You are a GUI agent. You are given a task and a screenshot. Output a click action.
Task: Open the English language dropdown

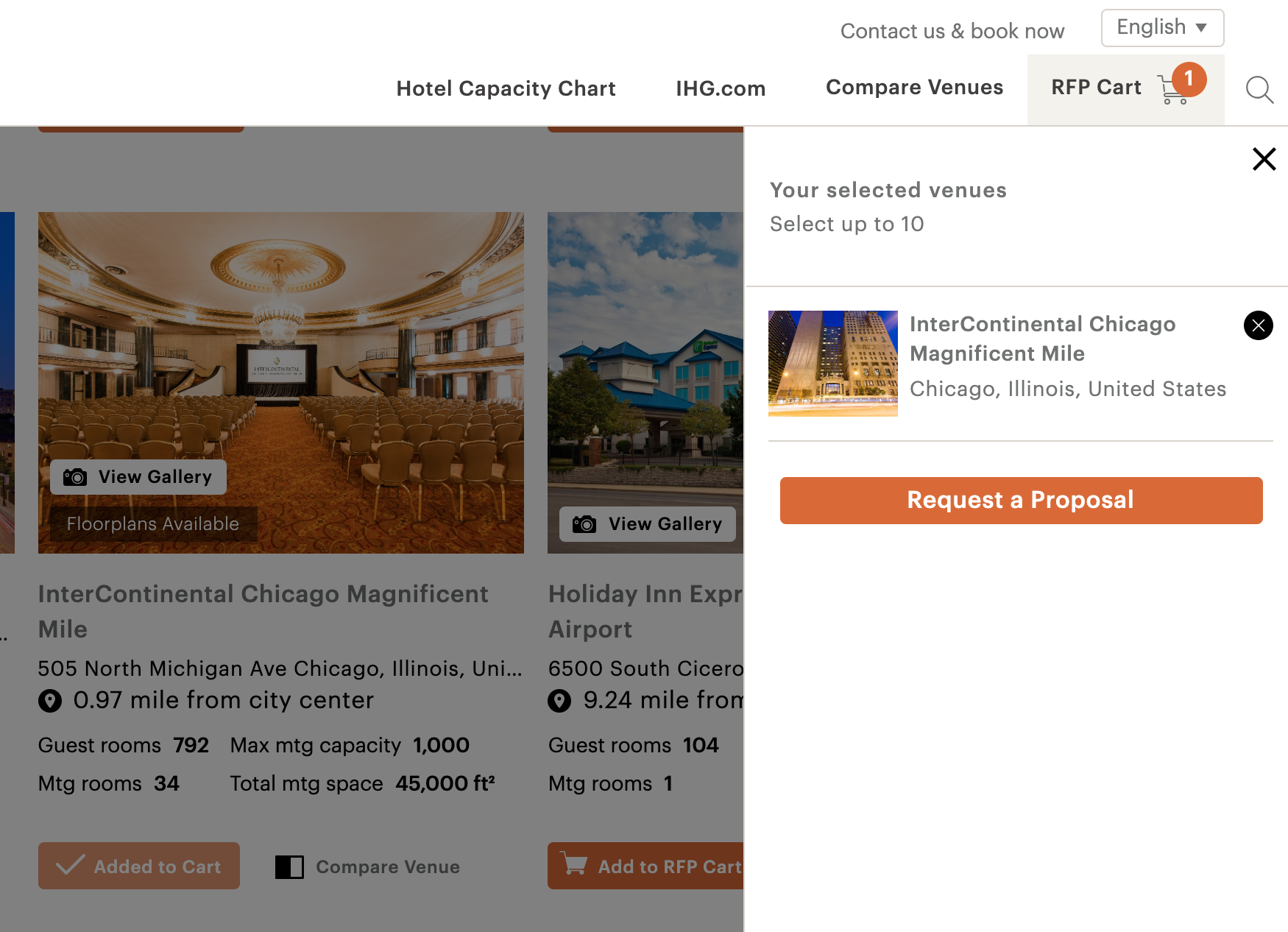tap(1162, 28)
